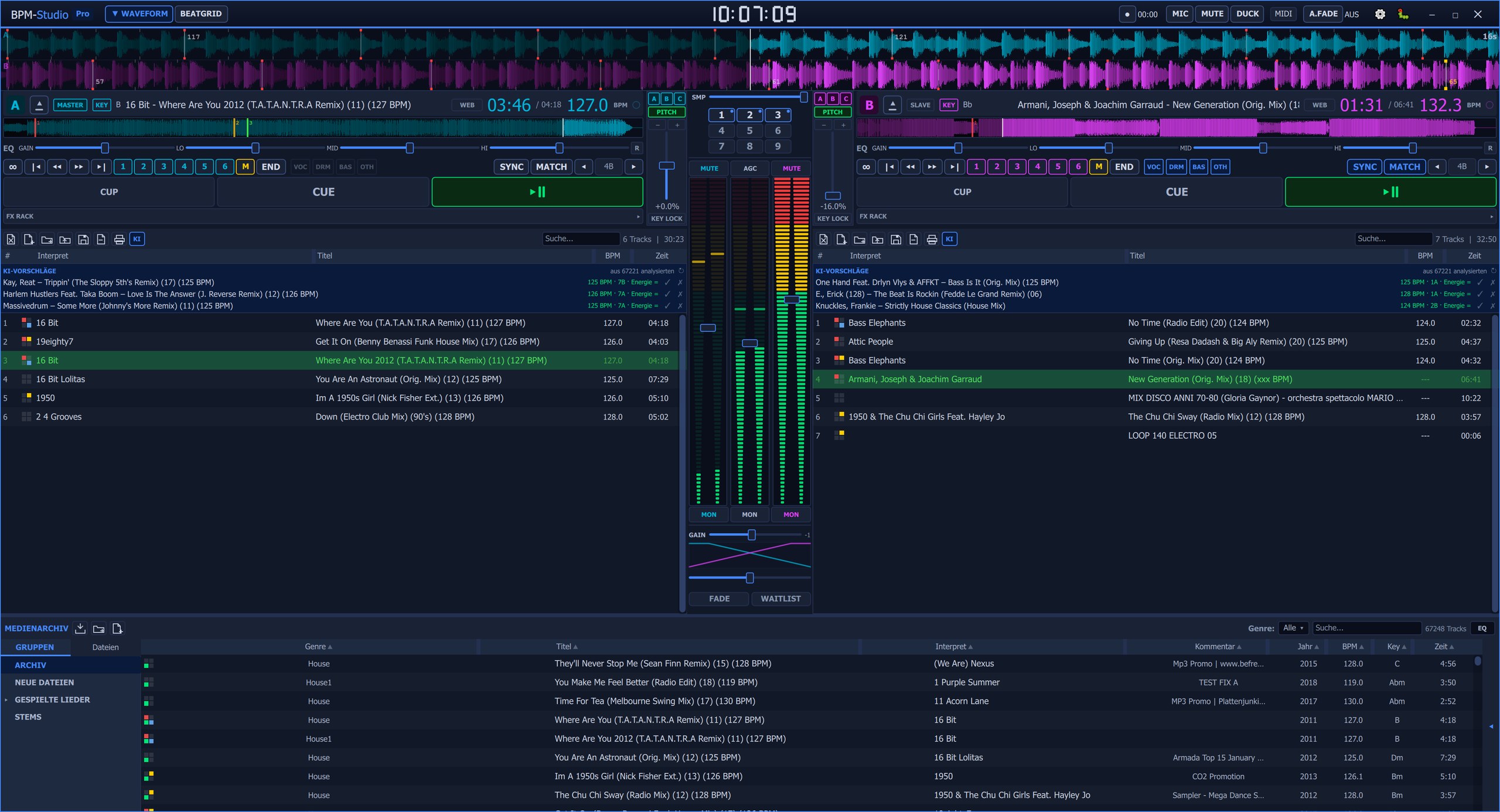This screenshot has height=812, width=1500.
Task: Click SYNC on deck B
Action: tap(1365, 167)
